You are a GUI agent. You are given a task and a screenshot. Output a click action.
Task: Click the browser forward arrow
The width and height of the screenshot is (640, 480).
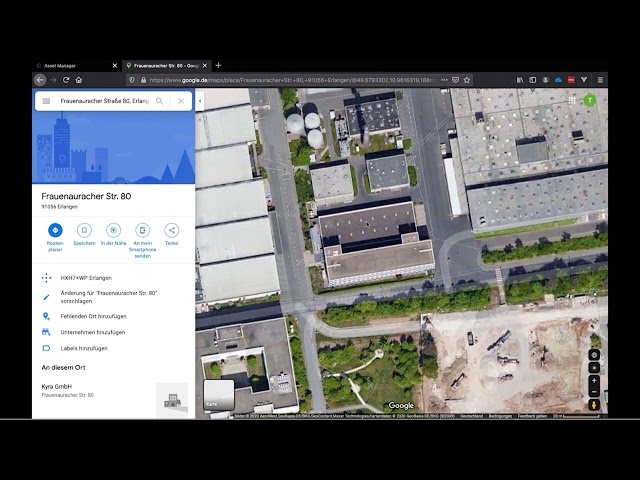coord(53,80)
